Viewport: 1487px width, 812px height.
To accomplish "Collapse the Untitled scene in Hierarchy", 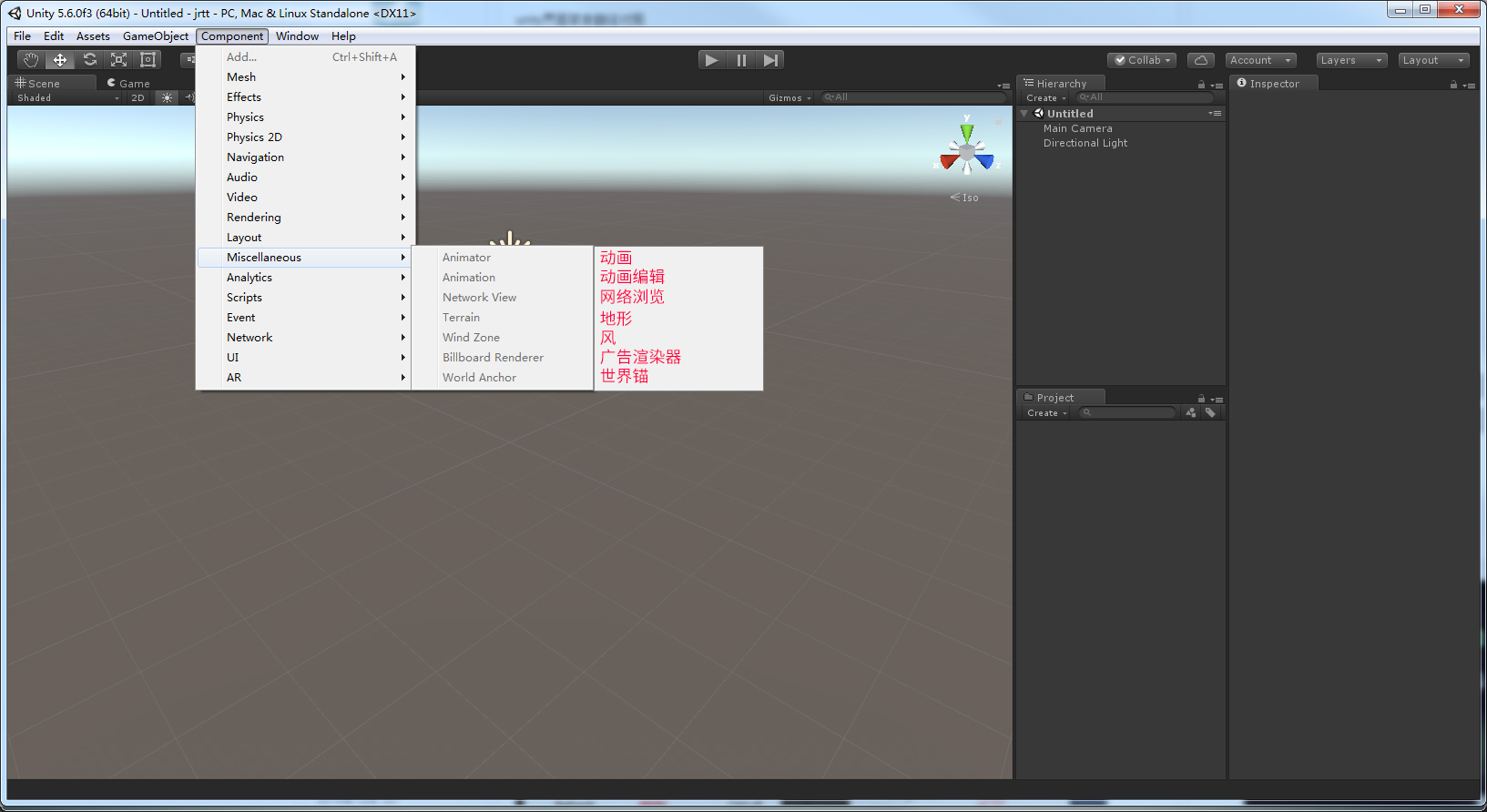I will point(1024,114).
